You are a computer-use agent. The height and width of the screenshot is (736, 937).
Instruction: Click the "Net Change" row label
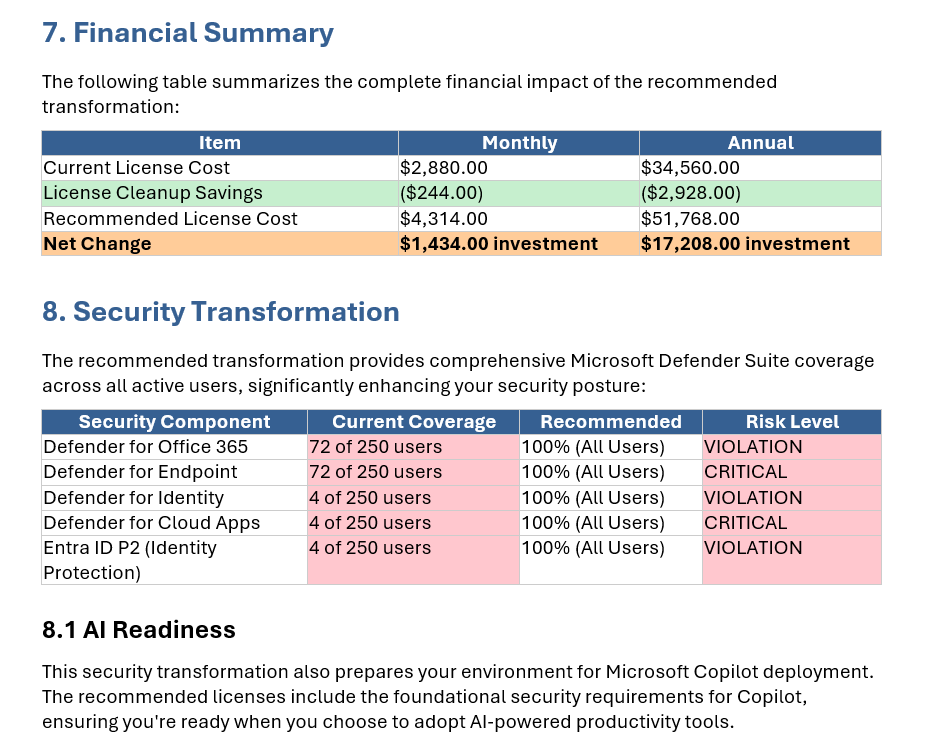click(85, 243)
